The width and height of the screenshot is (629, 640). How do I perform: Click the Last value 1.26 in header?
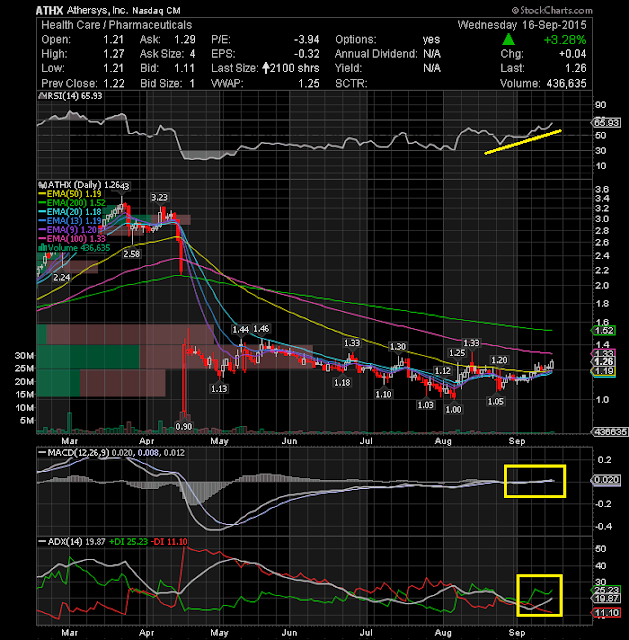[x=576, y=68]
